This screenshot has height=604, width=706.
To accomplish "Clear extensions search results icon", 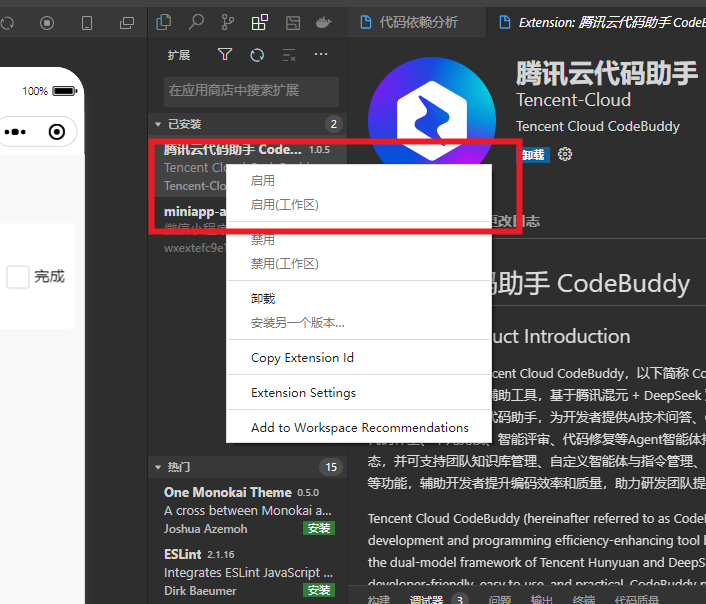I will tap(289, 55).
